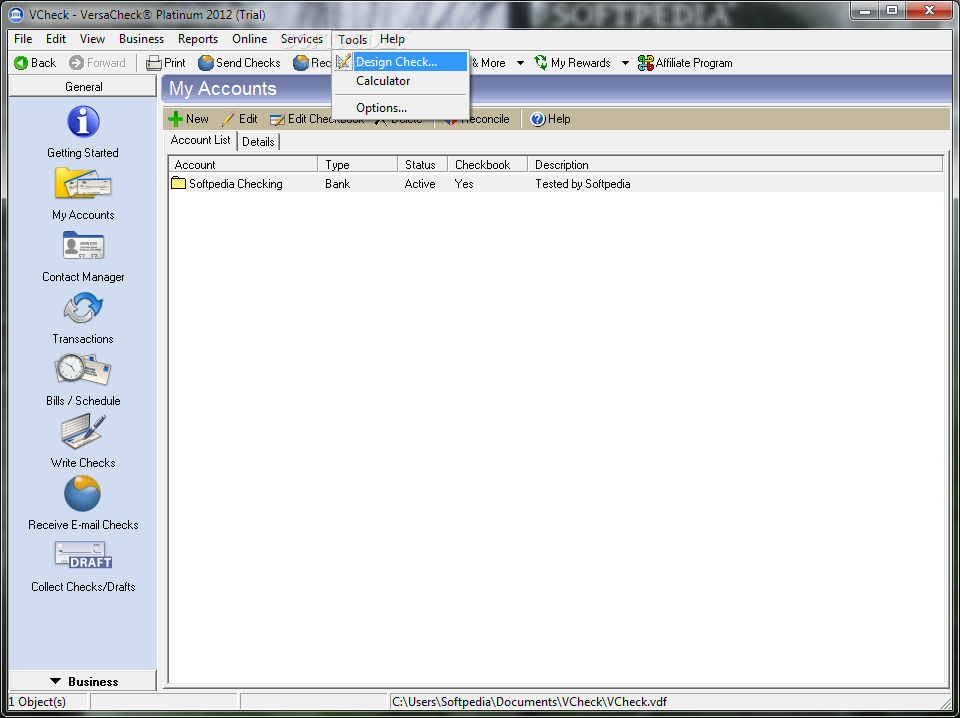
Task: Open the View menu
Action: [x=92, y=39]
